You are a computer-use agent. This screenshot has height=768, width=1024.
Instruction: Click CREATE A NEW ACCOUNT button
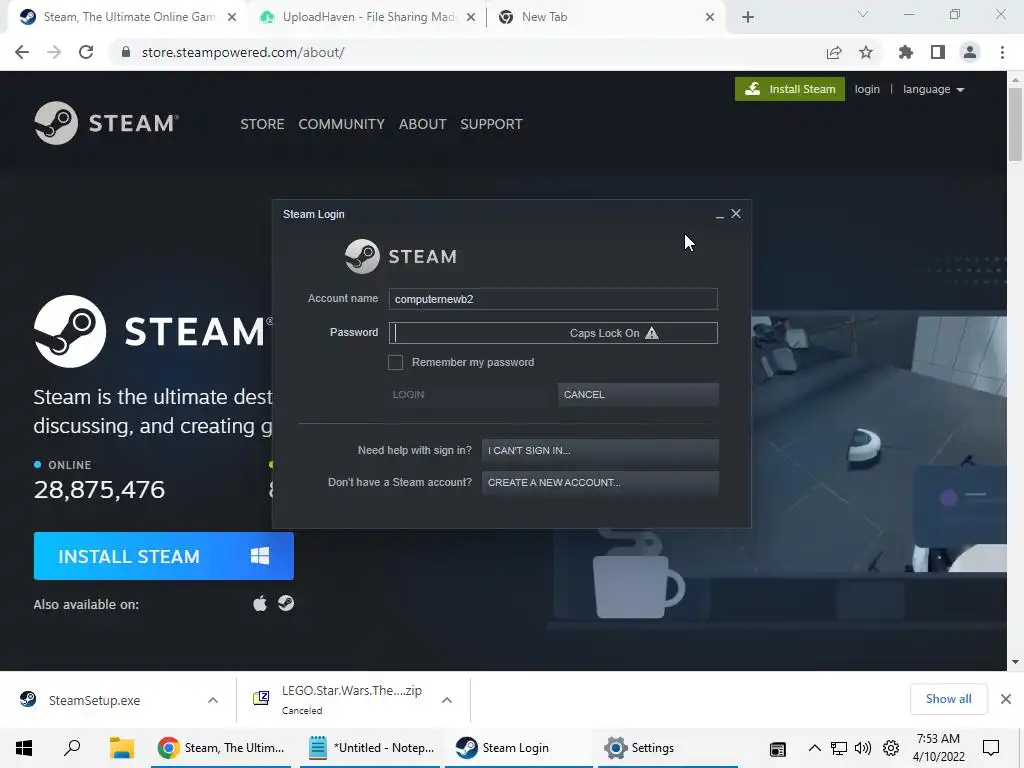point(600,483)
